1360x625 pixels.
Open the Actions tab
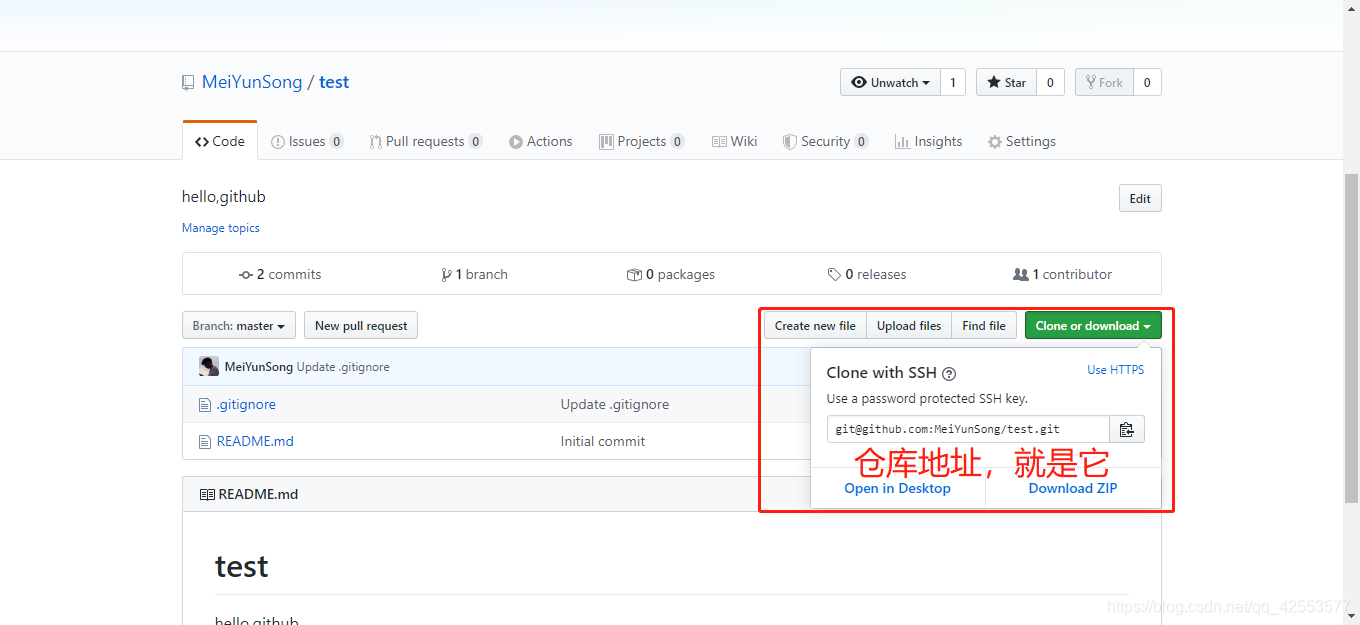541,141
